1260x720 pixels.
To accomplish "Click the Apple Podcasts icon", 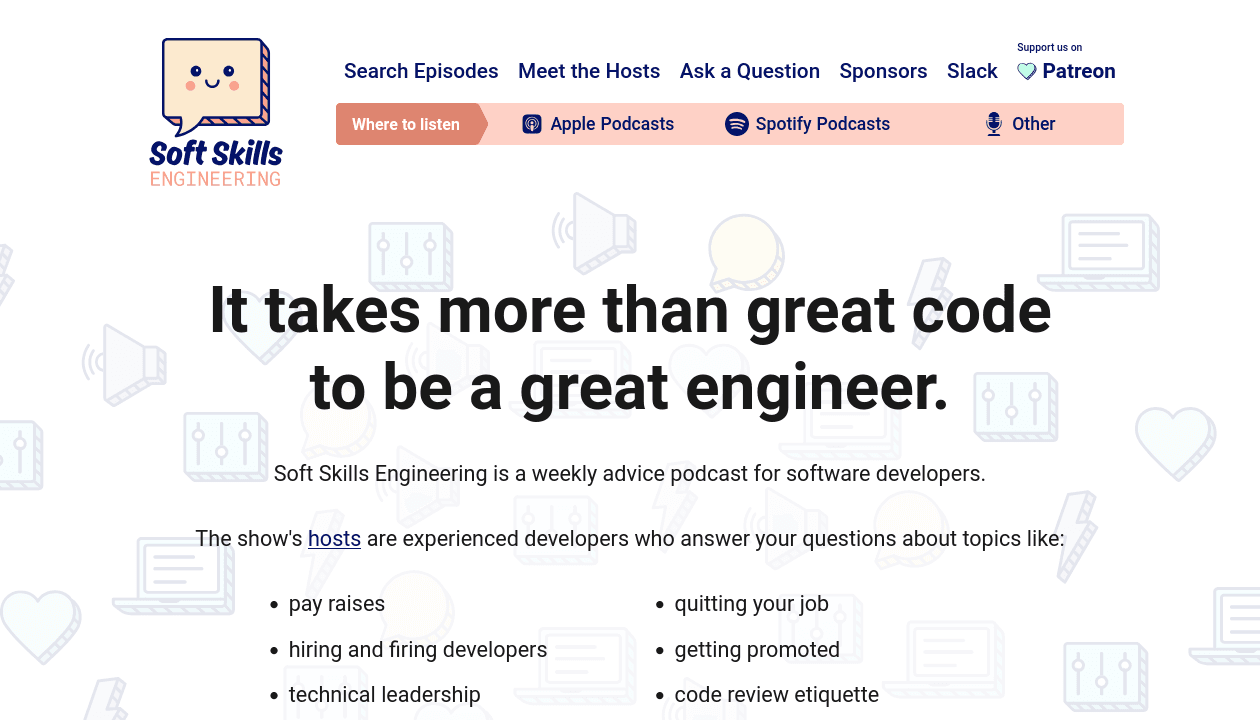I will pyautogui.click(x=531, y=123).
